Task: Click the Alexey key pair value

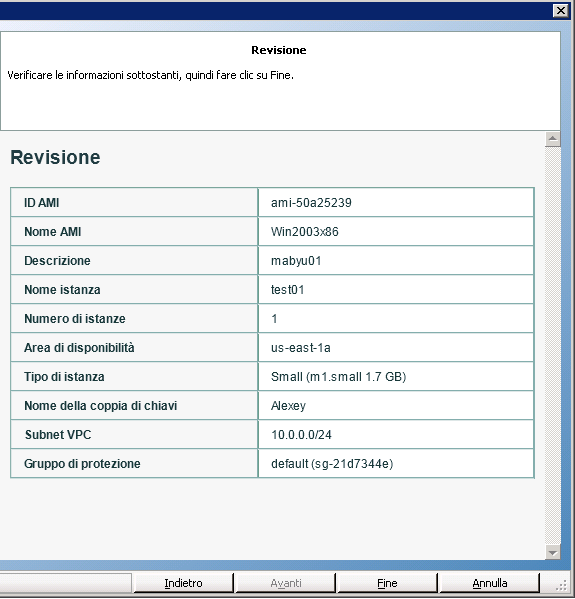Action: click(x=288, y=406)
